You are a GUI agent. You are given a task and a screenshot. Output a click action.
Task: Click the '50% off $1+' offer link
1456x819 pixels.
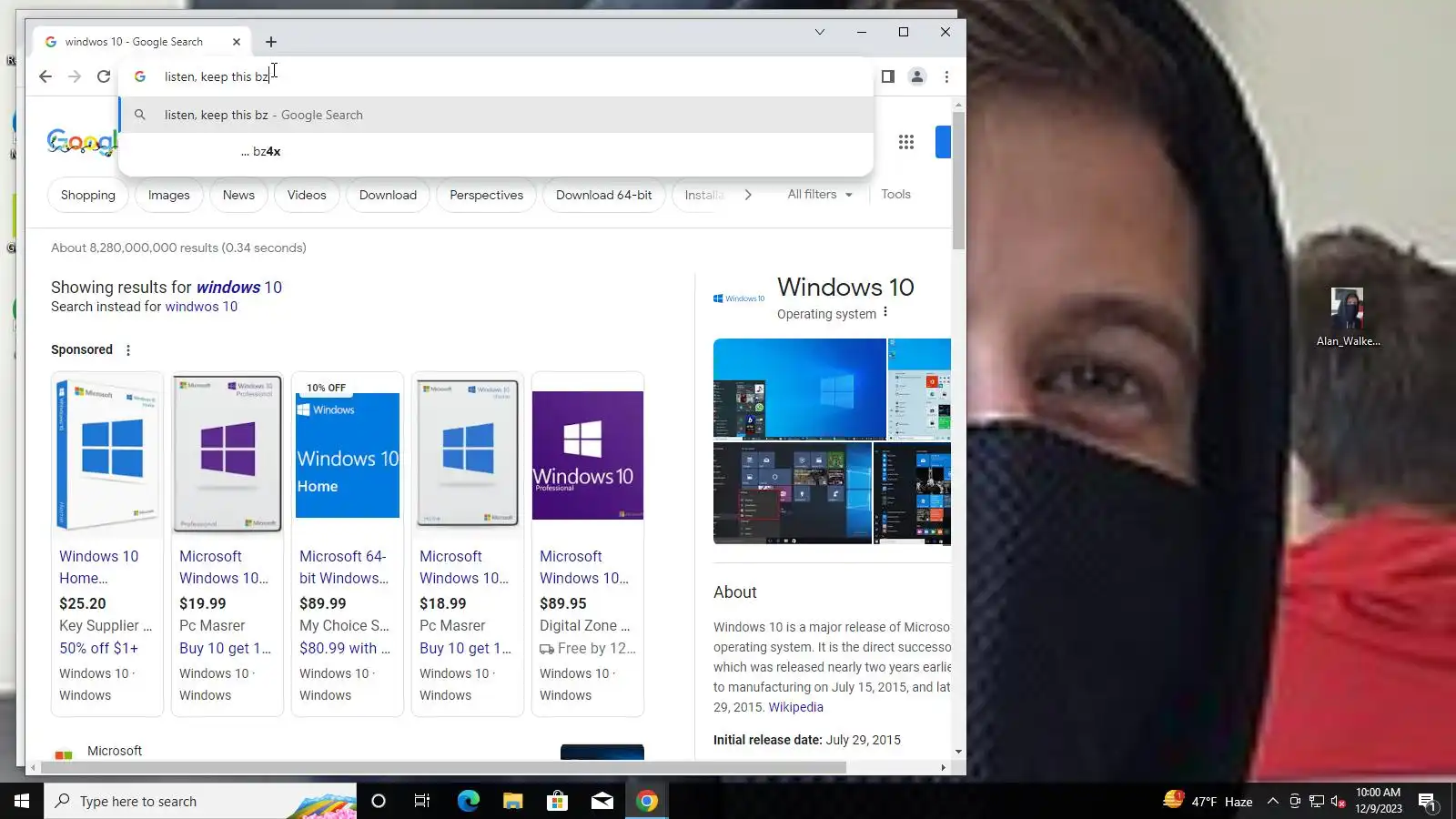click(99, 648)
